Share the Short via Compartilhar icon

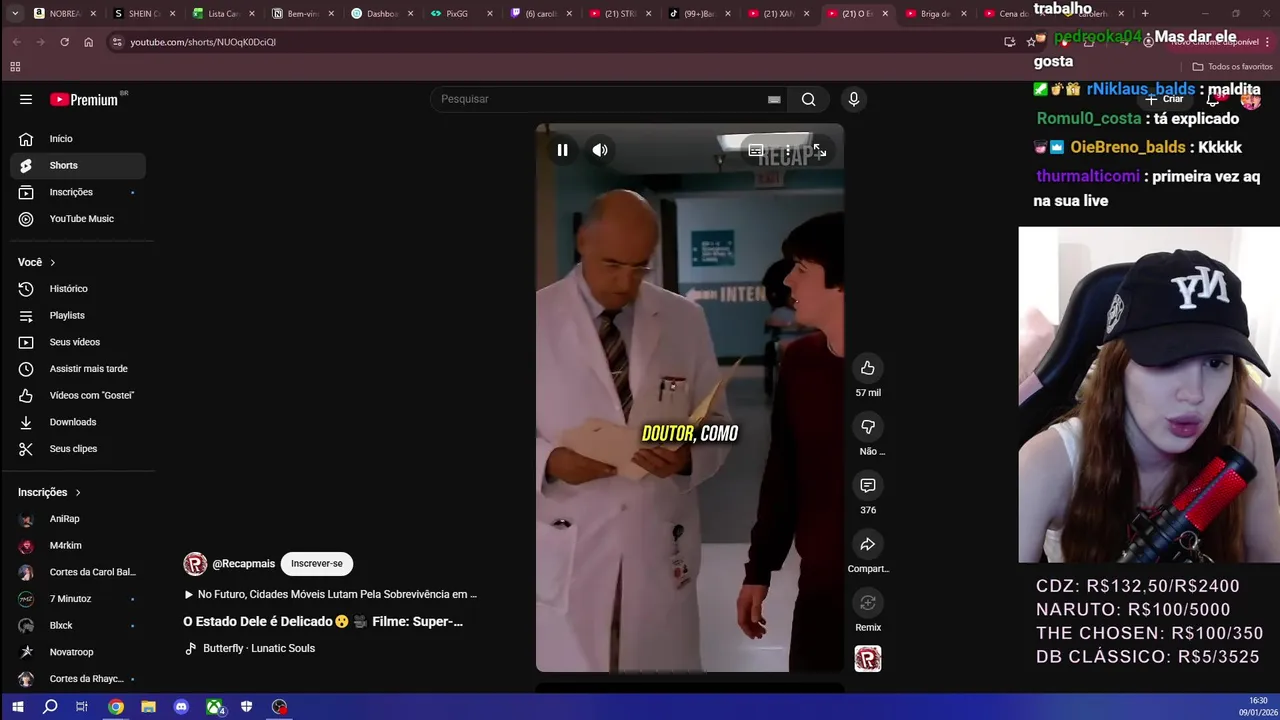point(868,544)
